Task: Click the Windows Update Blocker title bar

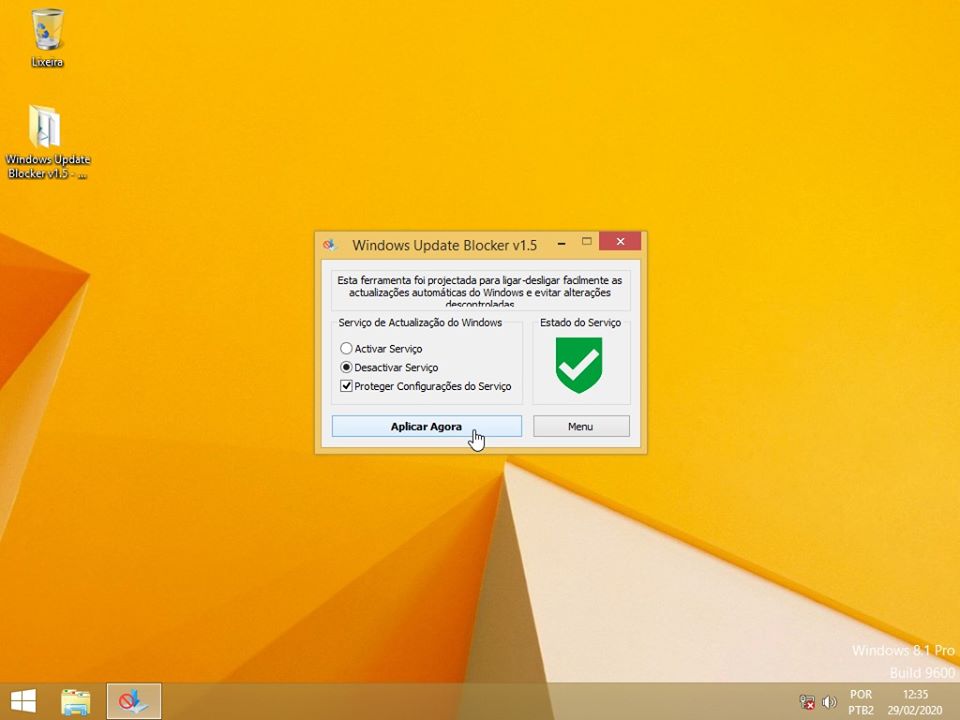Action: pos(446,243)
